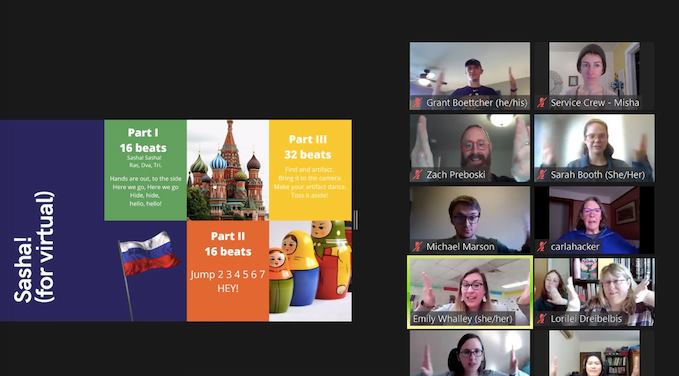Click the divider handle beside shared slide
679x376 pixels.
(356, 220)
